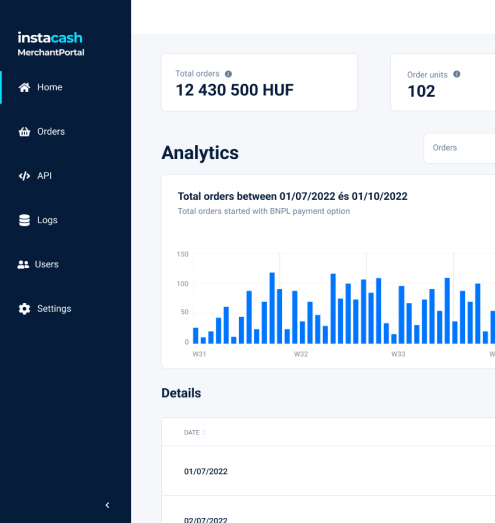Click the Users people icon
495x523 pixels.
tap(23, 265)
